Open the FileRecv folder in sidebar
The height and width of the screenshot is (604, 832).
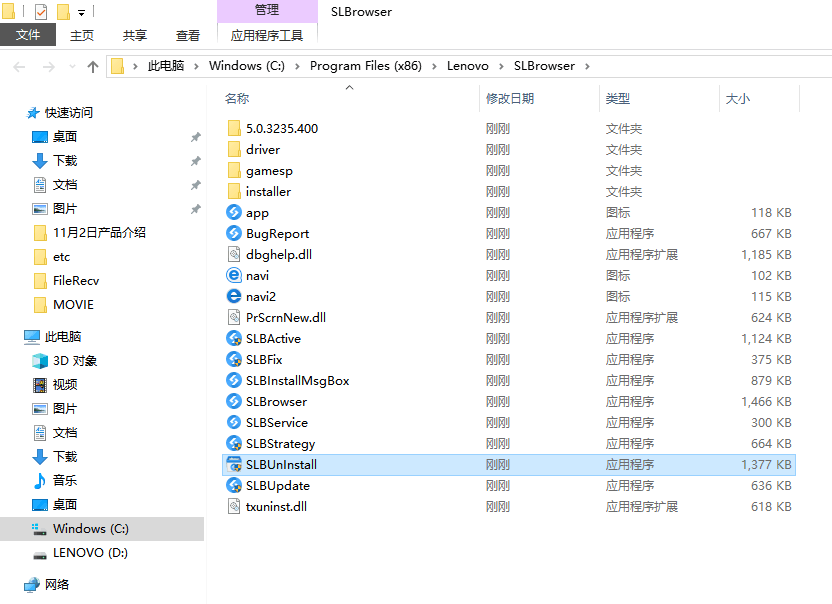pos(76,281)
